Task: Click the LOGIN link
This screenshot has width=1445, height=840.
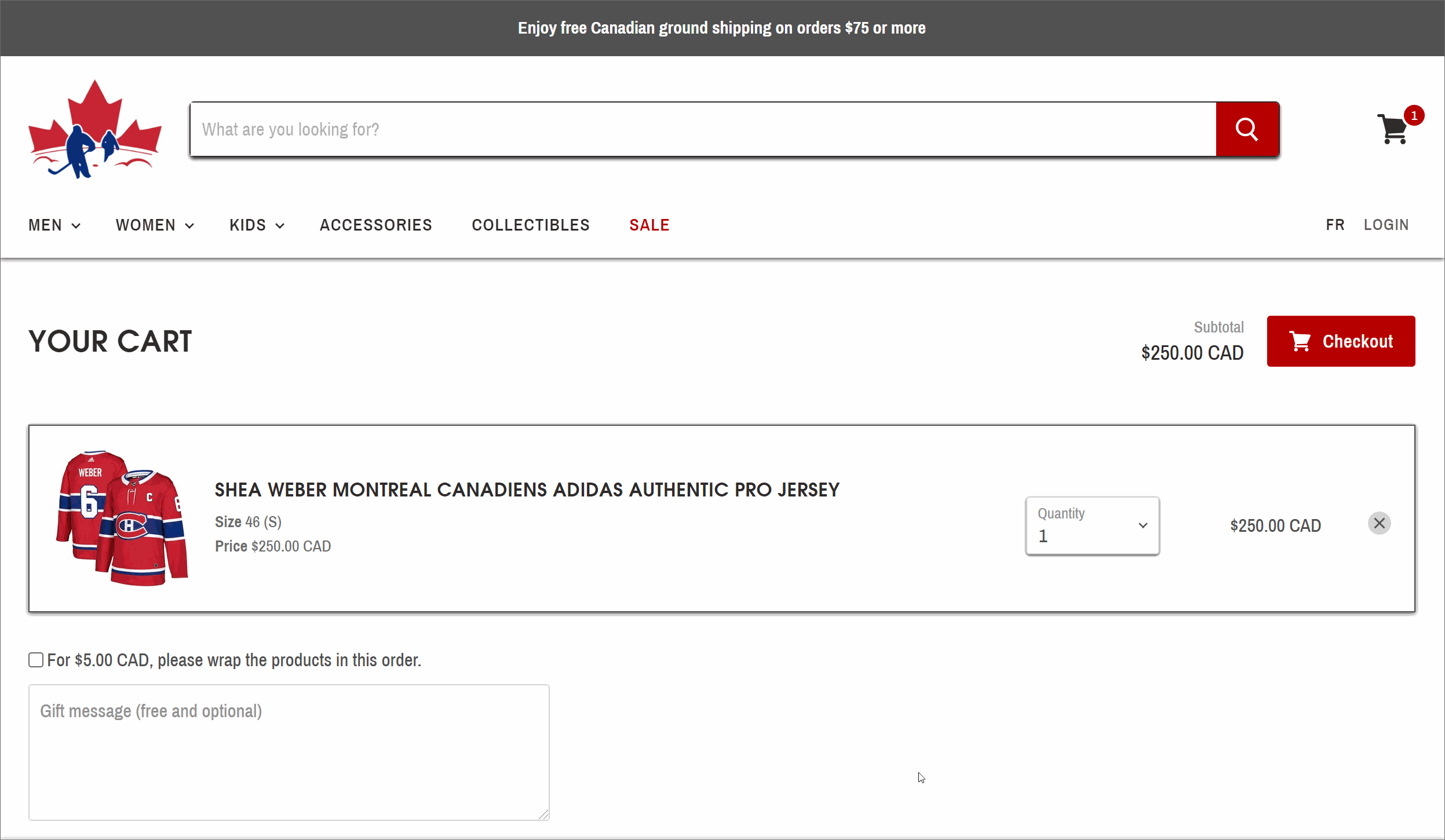Action: click(1386, 225)
